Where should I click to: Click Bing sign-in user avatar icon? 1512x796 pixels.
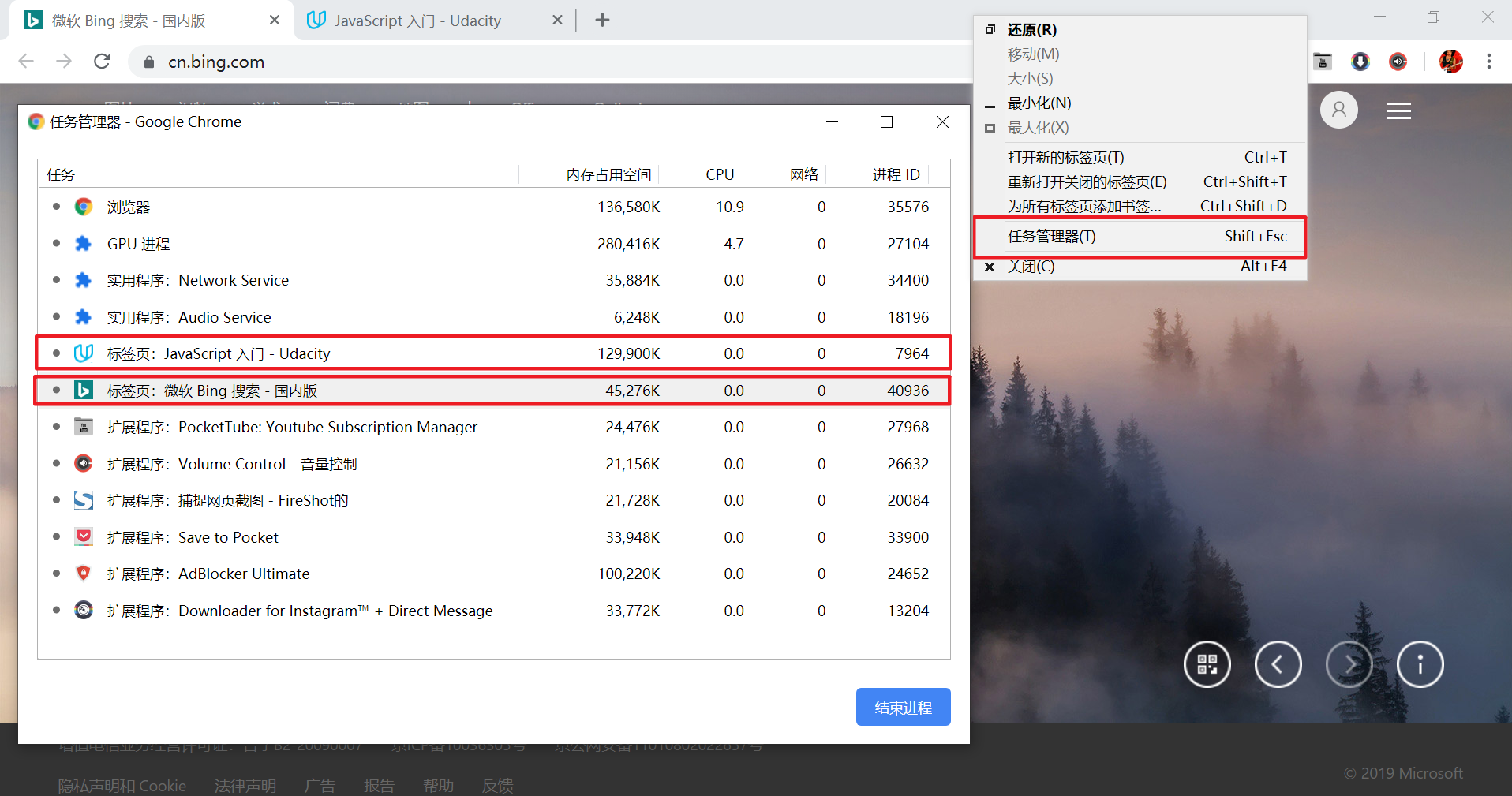point(1339,110)
